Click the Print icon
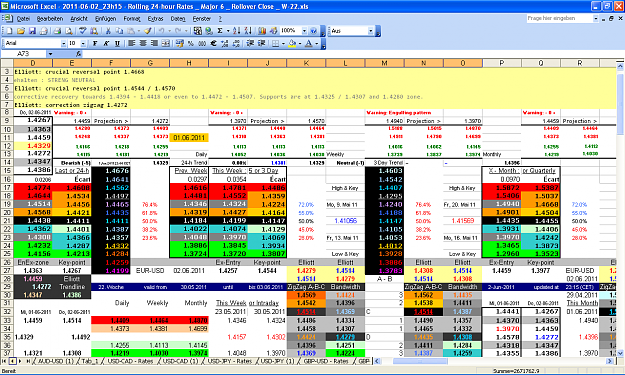This screenshot has height=375, width=625. (x=57, y=31)
